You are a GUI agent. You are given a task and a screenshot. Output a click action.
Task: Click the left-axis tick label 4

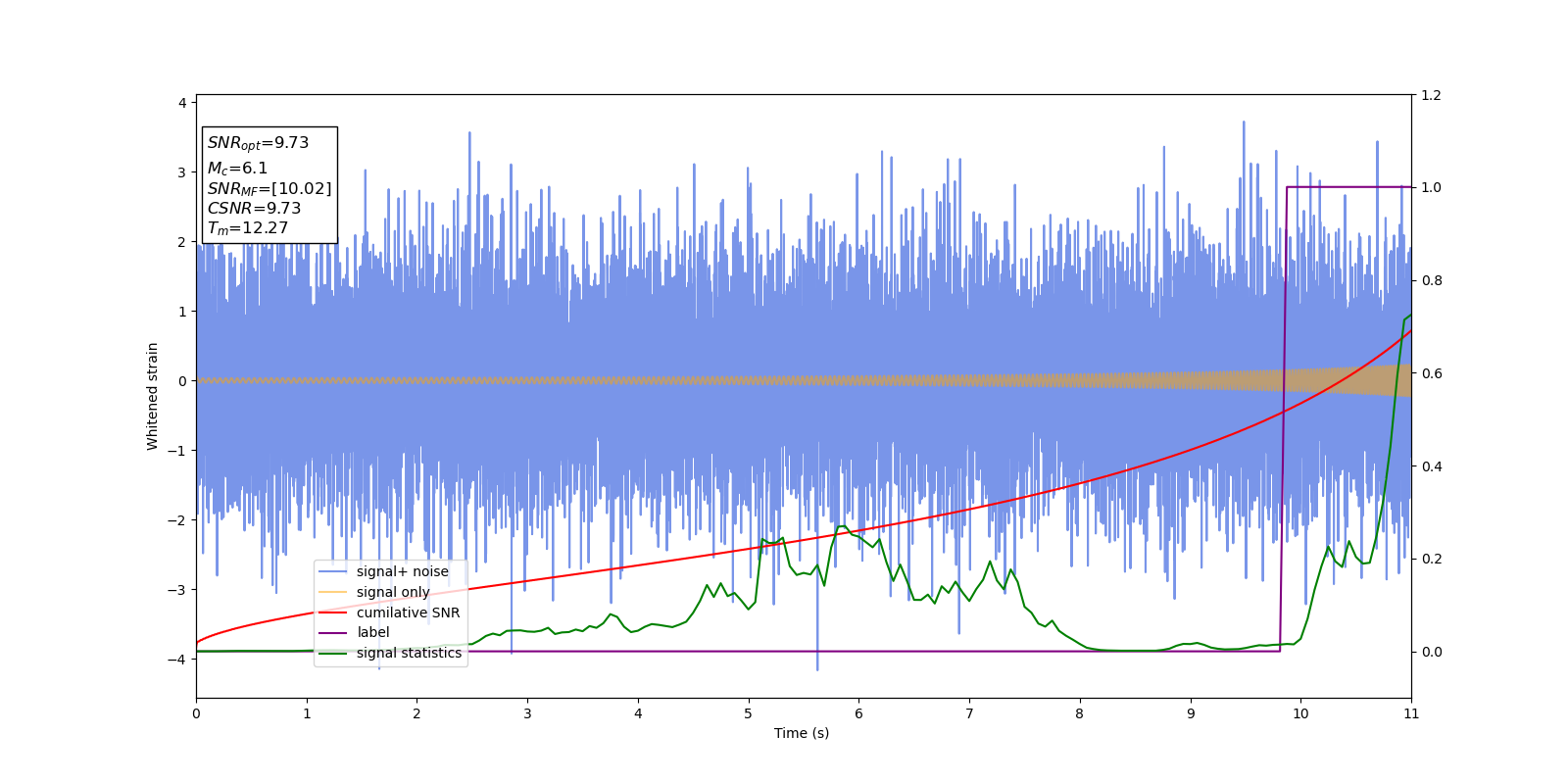182,103
